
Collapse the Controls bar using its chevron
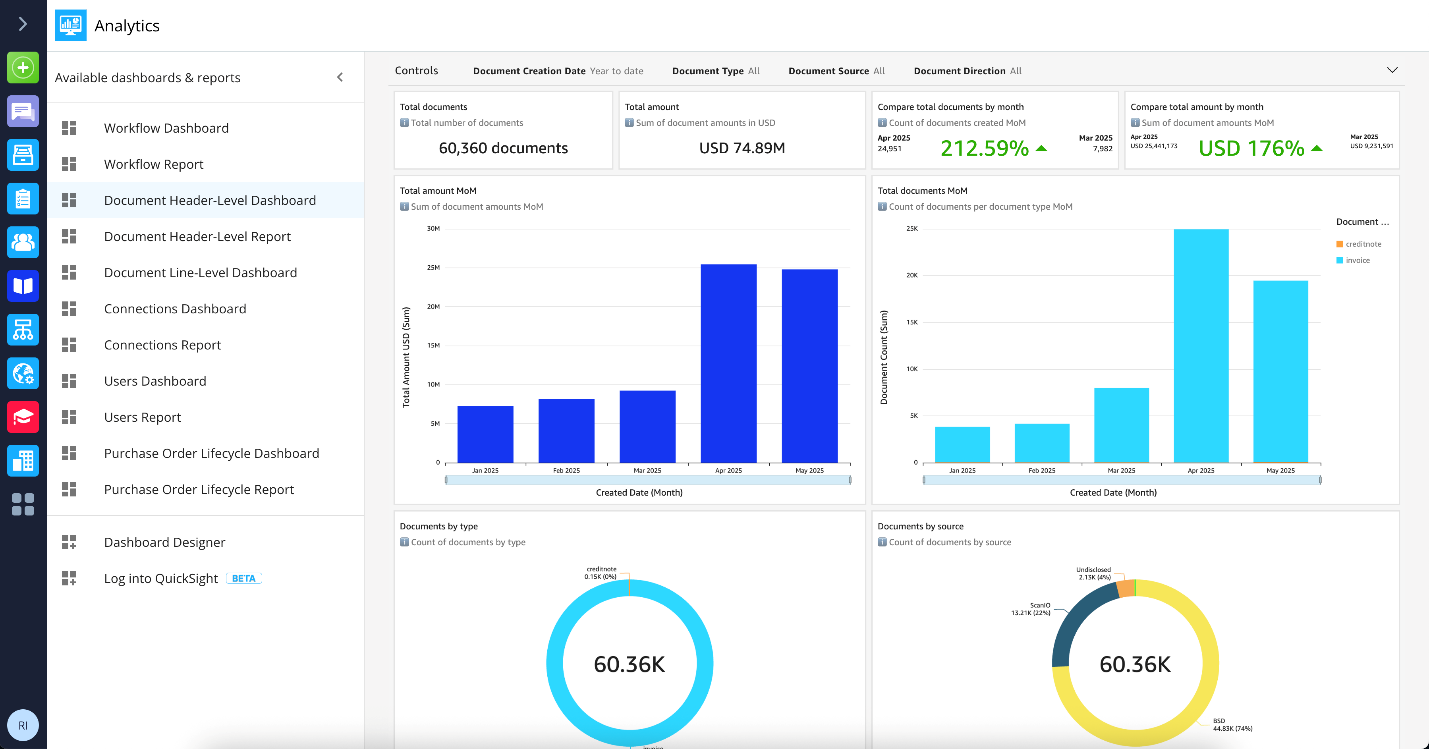coord(1392,70)
